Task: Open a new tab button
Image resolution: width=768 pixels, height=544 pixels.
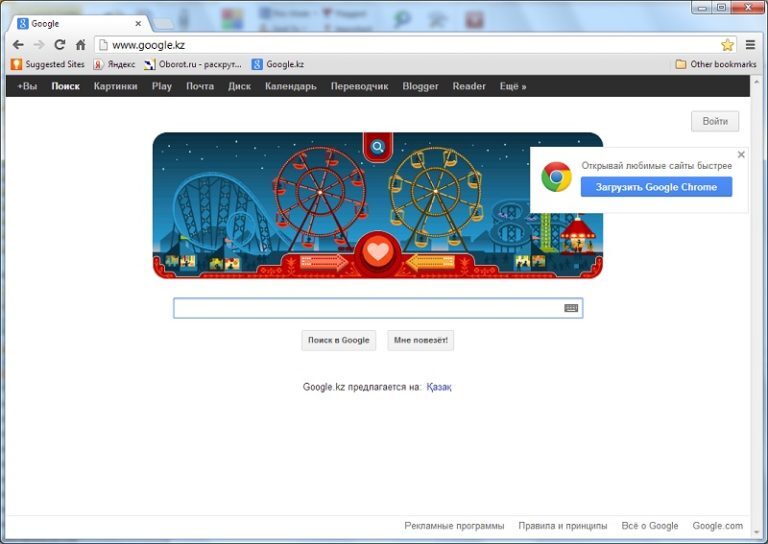Action: pos(163,23)
